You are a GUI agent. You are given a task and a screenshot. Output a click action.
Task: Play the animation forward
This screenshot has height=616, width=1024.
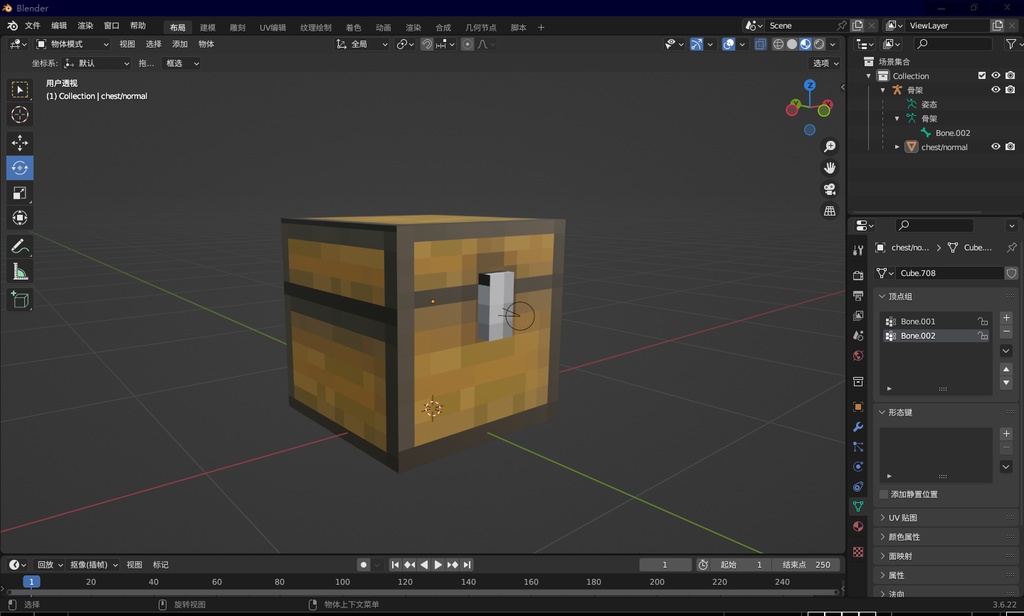coord(438,564)
